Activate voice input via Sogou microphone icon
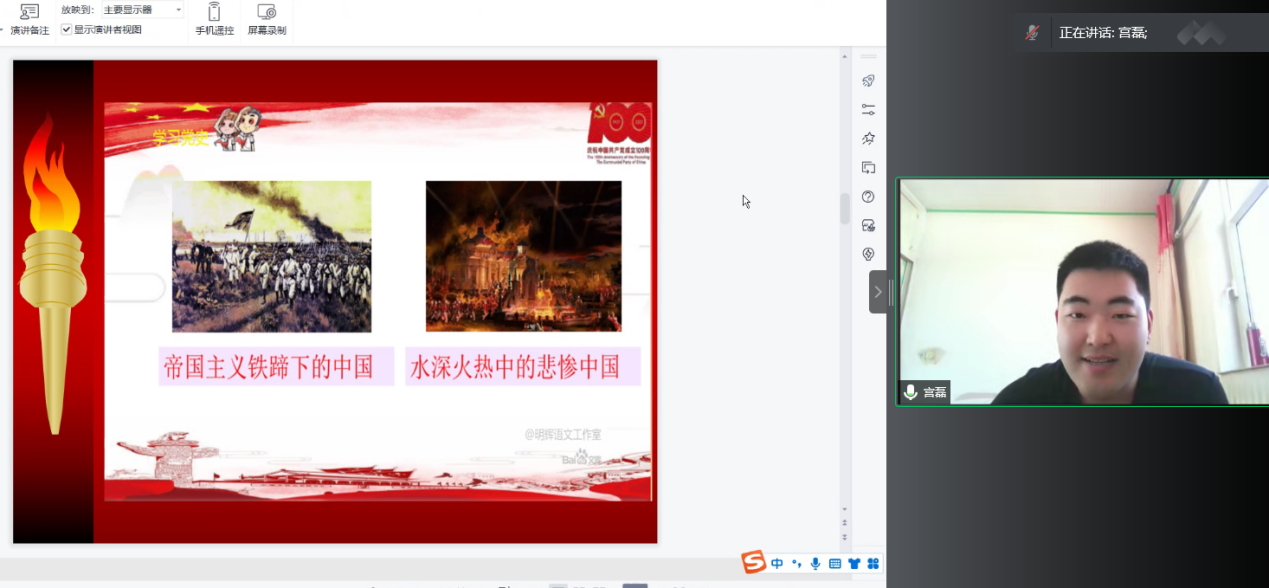 (814, 562)
